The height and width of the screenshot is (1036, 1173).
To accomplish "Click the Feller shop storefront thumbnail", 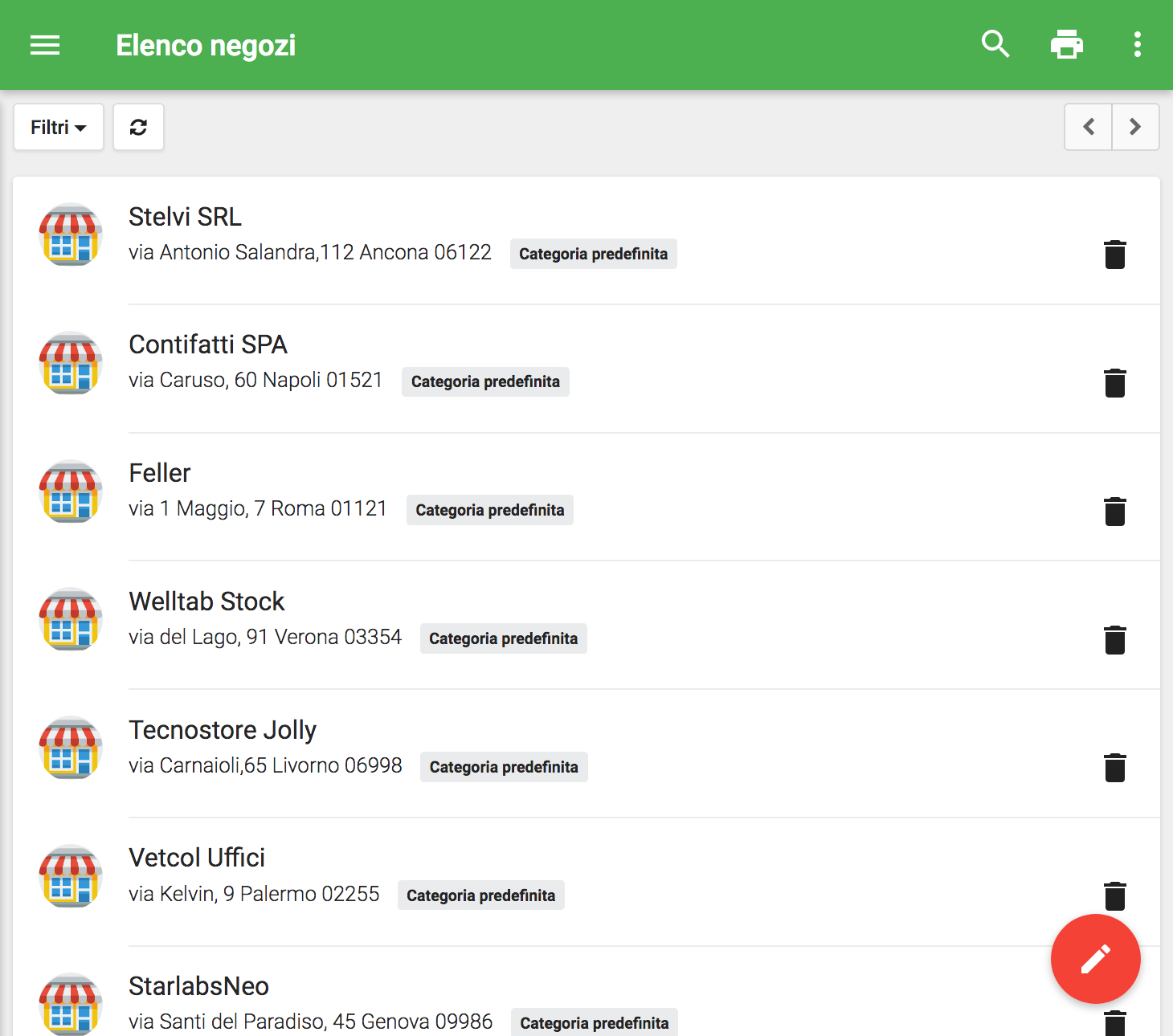I will click(x=71, y=491).
